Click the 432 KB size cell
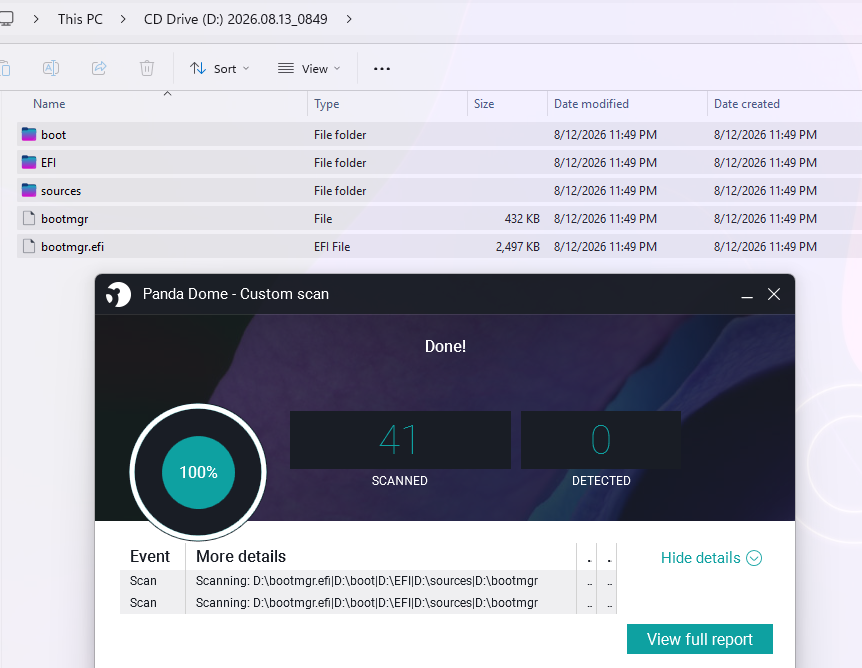 [x=522, y=219]
